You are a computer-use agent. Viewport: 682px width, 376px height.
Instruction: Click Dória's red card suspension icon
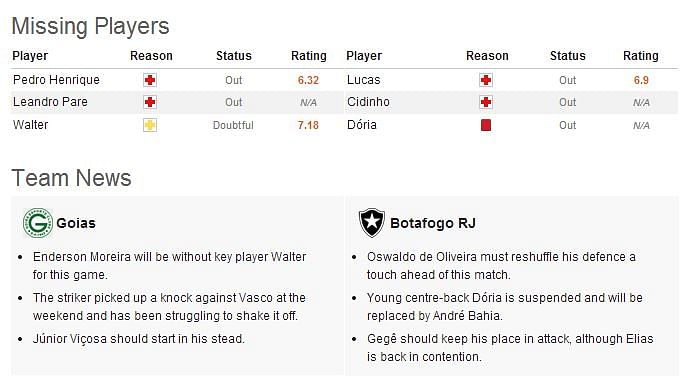[x=486, y=125]
